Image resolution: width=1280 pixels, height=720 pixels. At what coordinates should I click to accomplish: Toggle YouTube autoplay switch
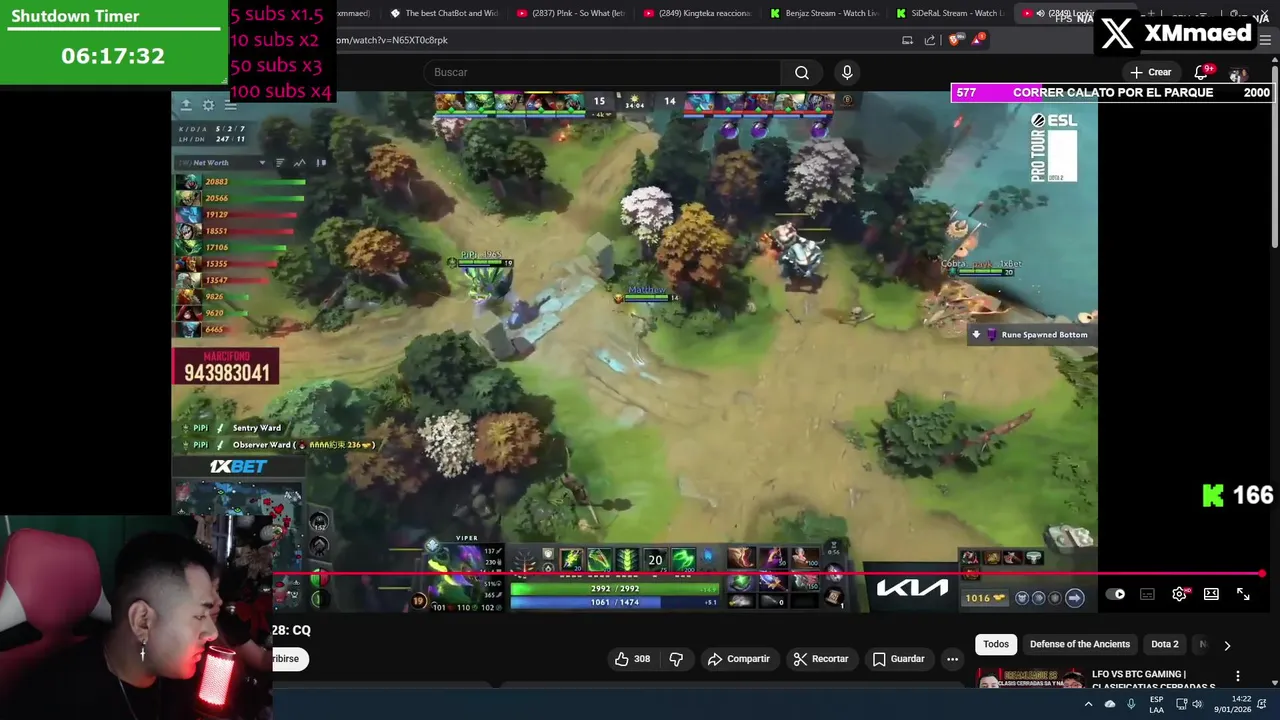pos(1115,594)
